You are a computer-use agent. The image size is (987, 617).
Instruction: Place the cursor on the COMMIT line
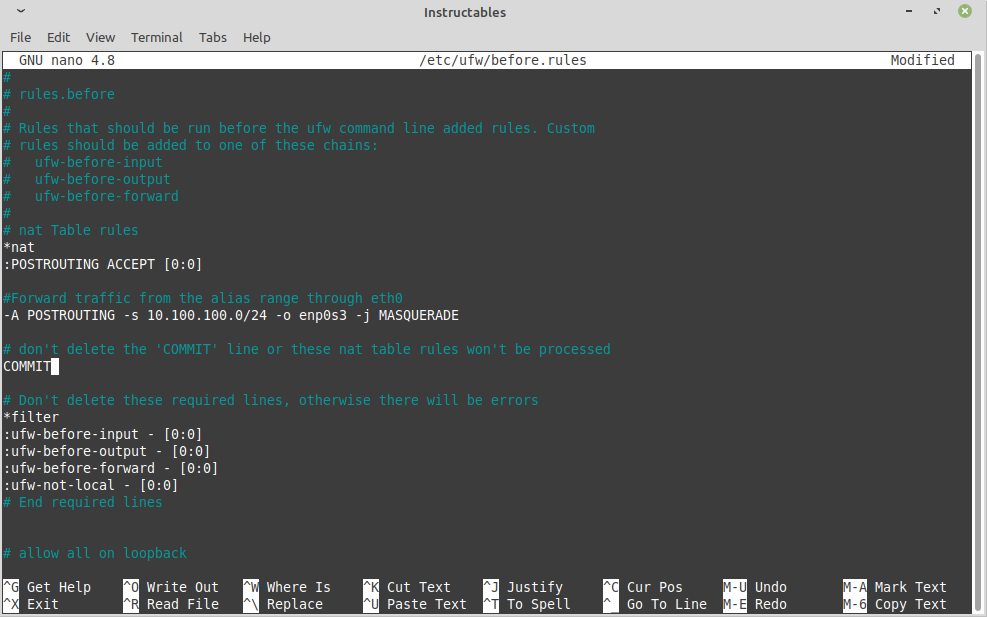coord(28,366)
